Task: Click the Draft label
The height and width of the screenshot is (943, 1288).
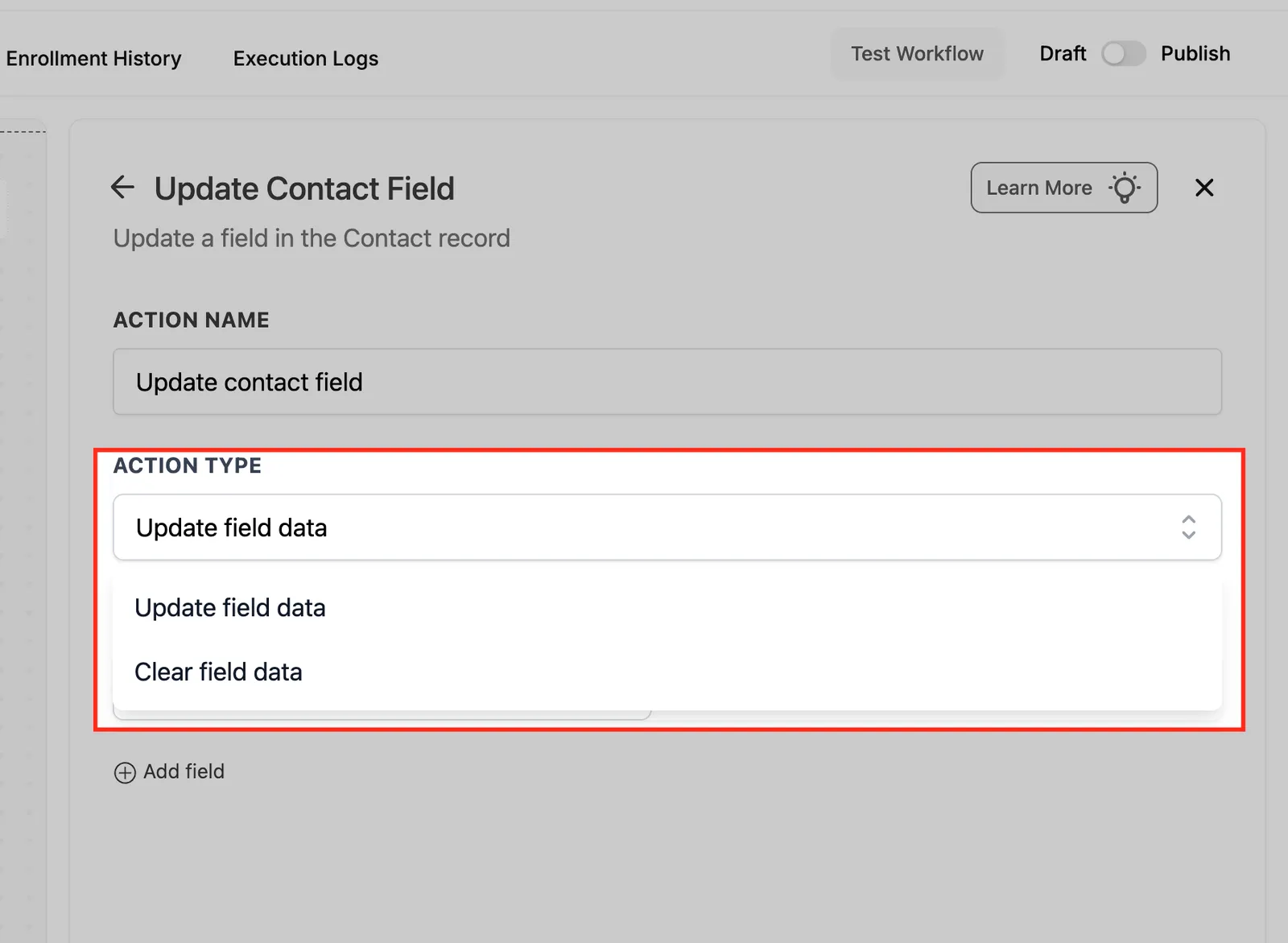Action: coord(1063,54)
